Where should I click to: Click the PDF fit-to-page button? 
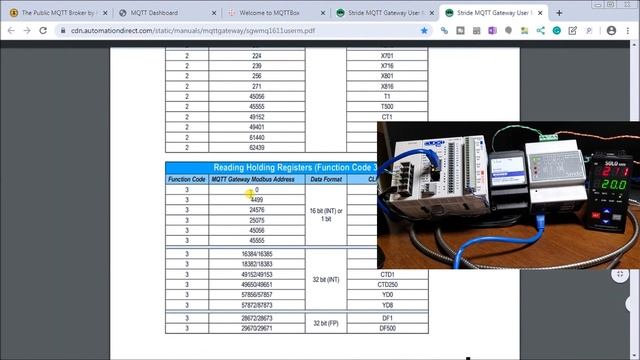click(x=620, y=274)
